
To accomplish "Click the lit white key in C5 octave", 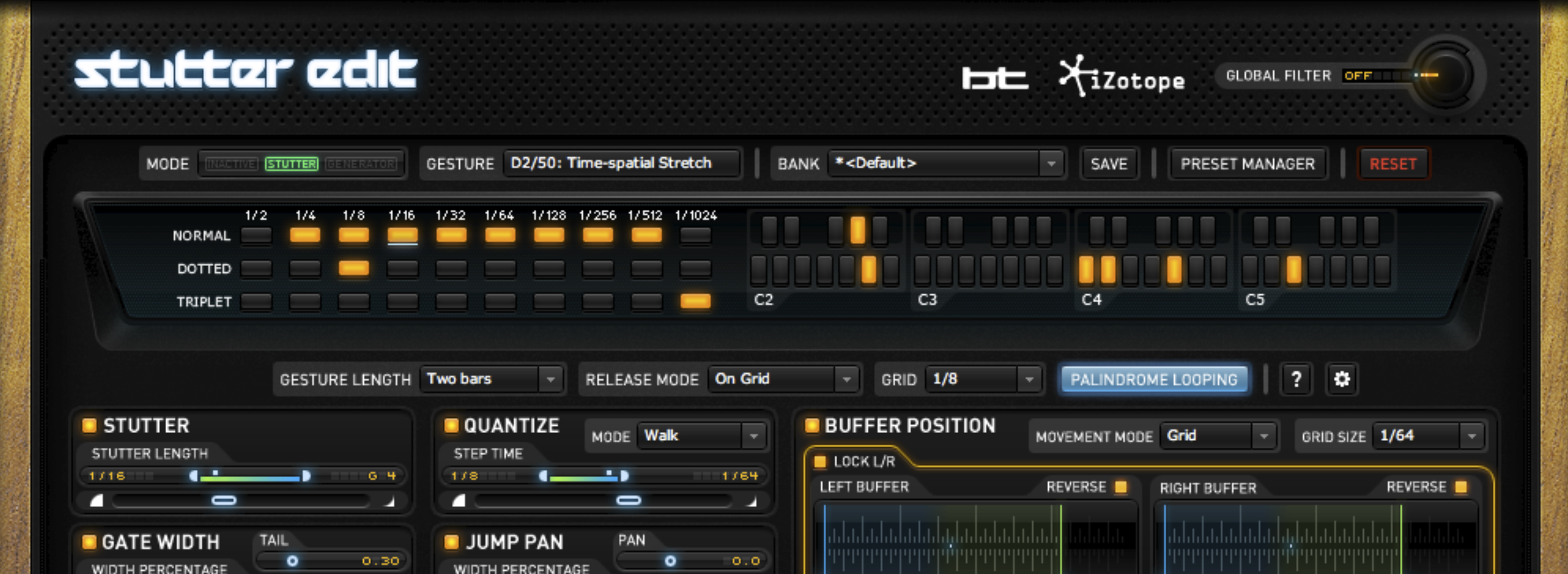I will tap(1294, 270).
